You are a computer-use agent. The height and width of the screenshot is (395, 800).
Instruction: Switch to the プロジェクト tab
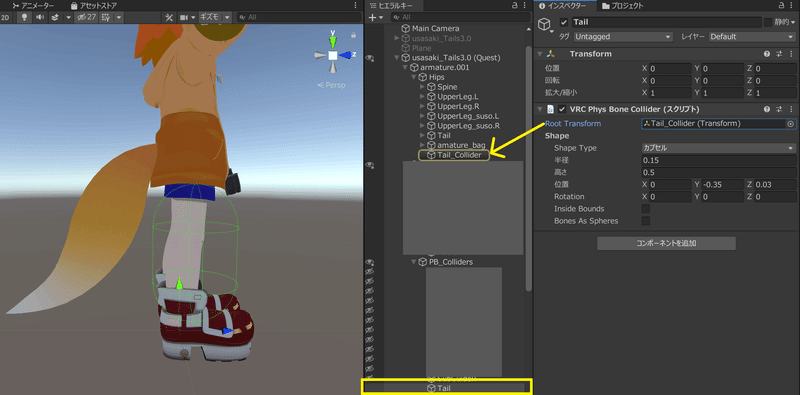[x=622, y=6]
